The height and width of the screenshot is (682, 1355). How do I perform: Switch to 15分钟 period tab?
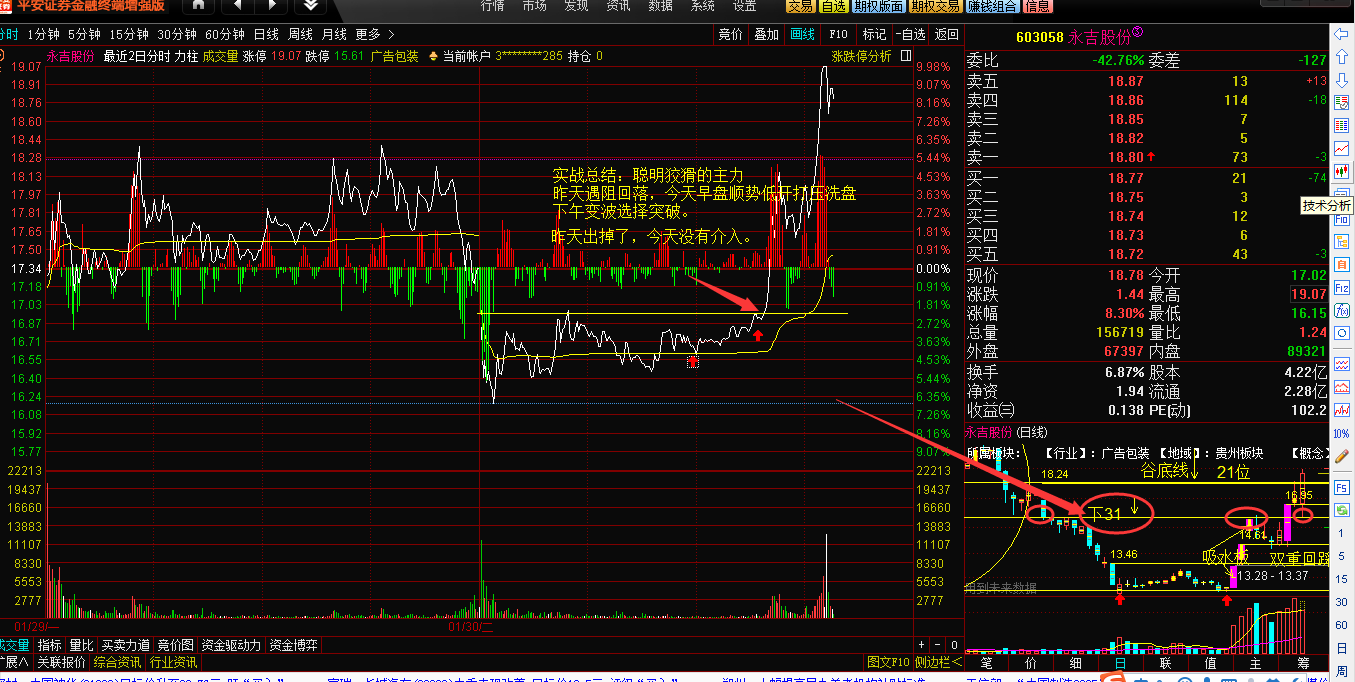129,34
